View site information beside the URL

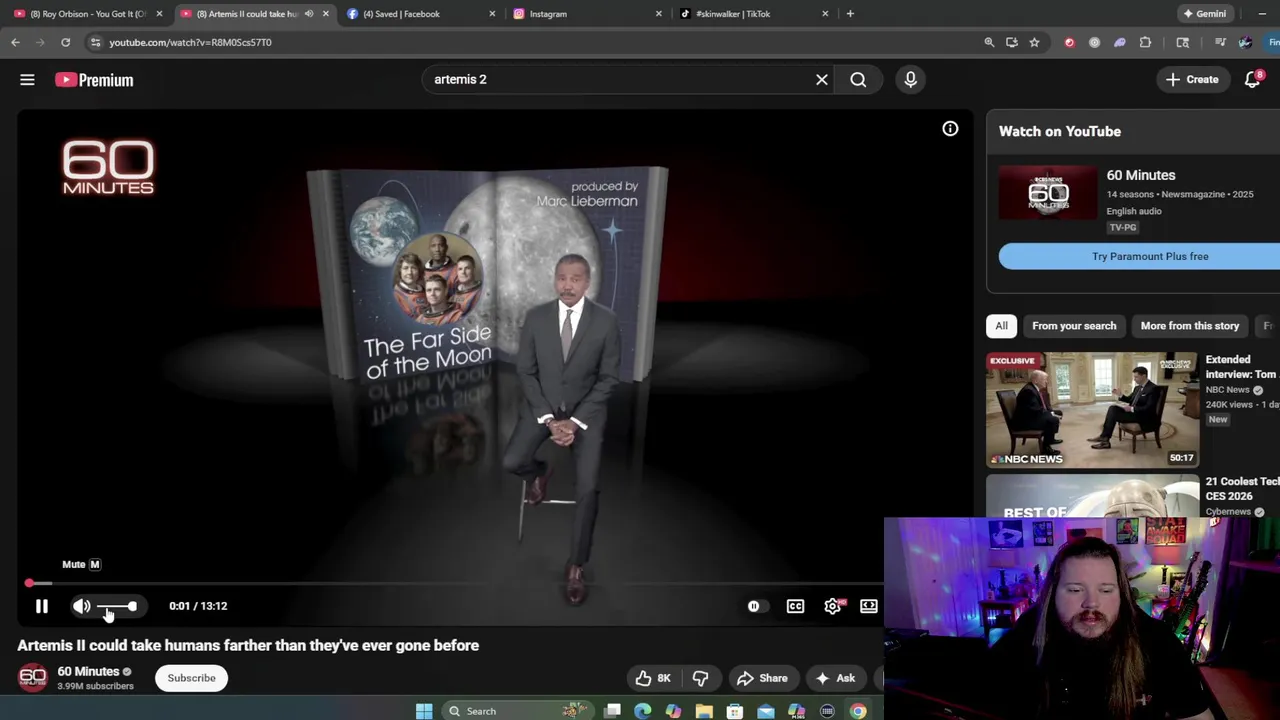pyautogui.click(x=95, y=42)
